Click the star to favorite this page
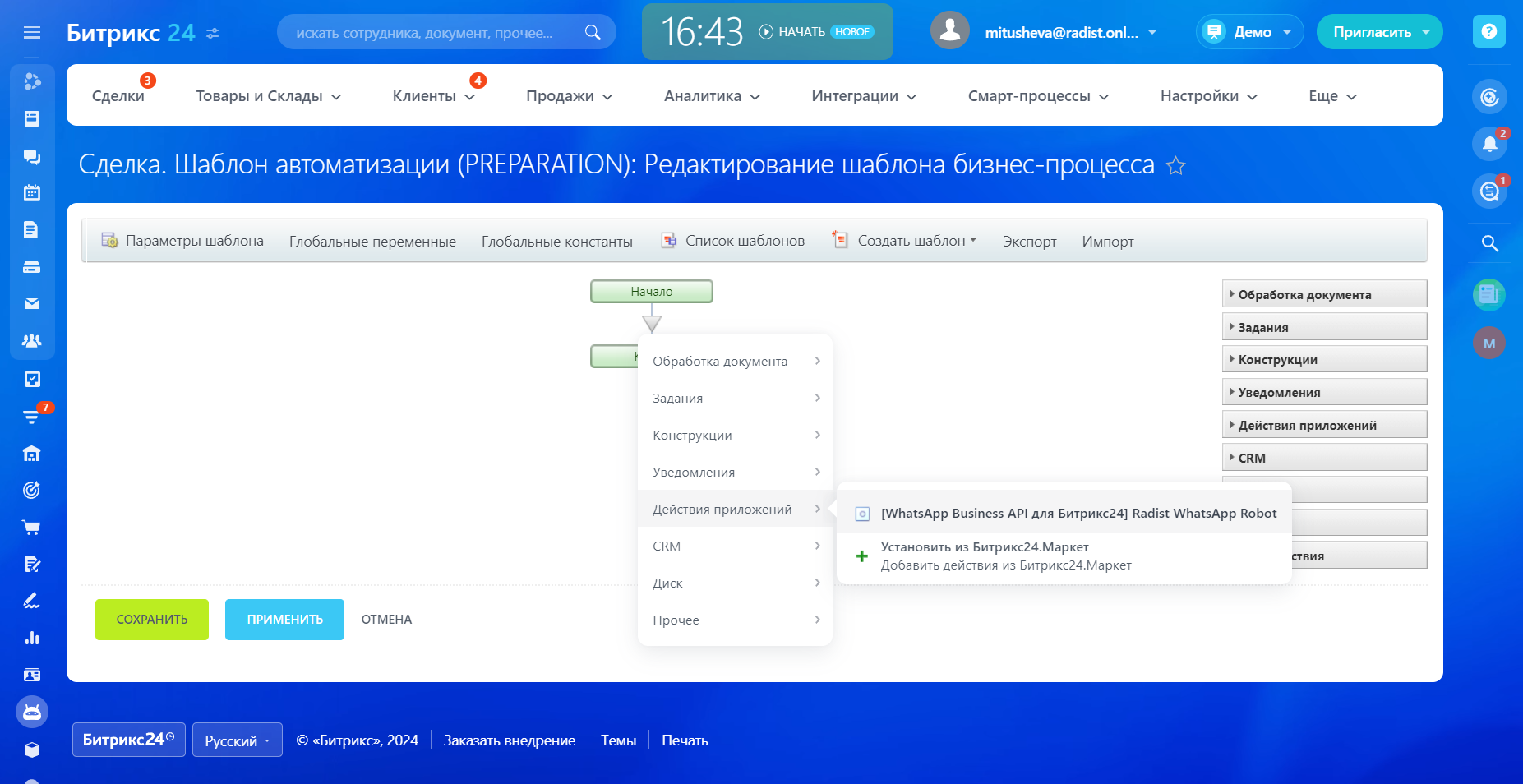 (x=1175, y=166)
